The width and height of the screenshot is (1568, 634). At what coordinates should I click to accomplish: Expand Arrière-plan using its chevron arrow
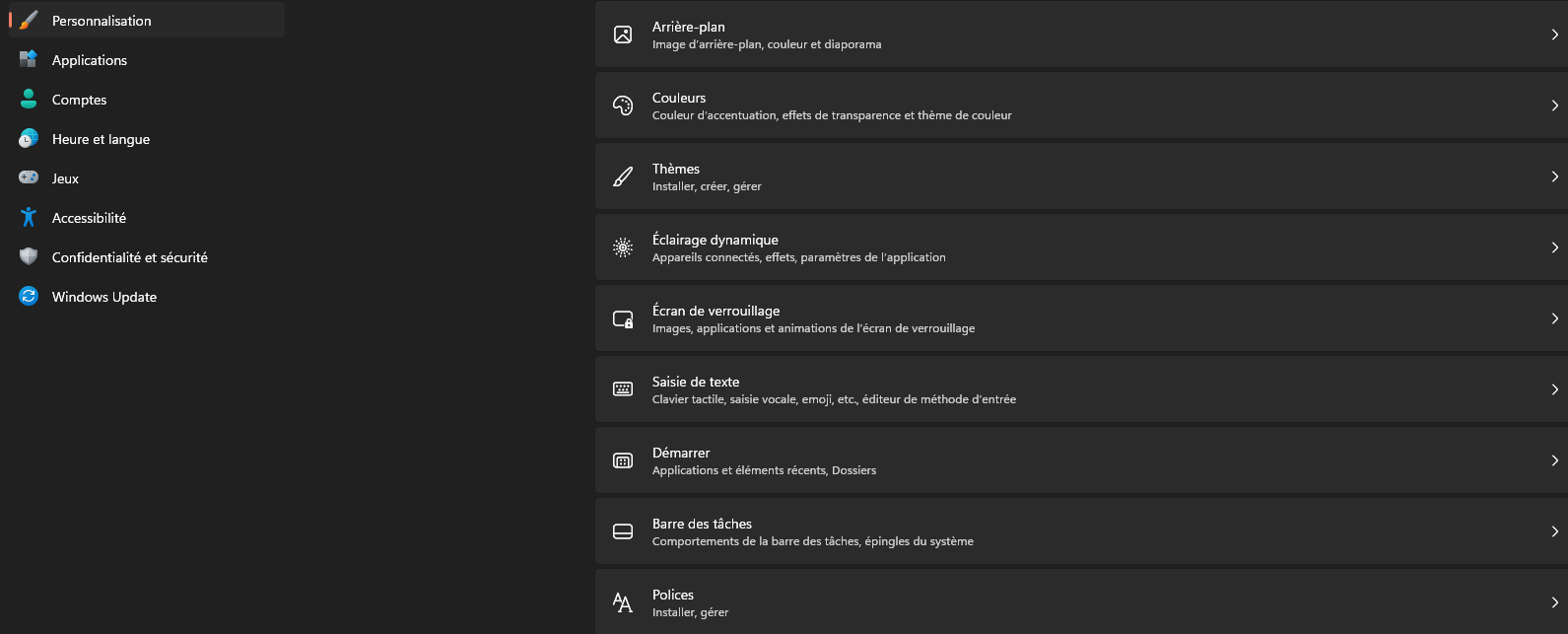coord(1554,35)
